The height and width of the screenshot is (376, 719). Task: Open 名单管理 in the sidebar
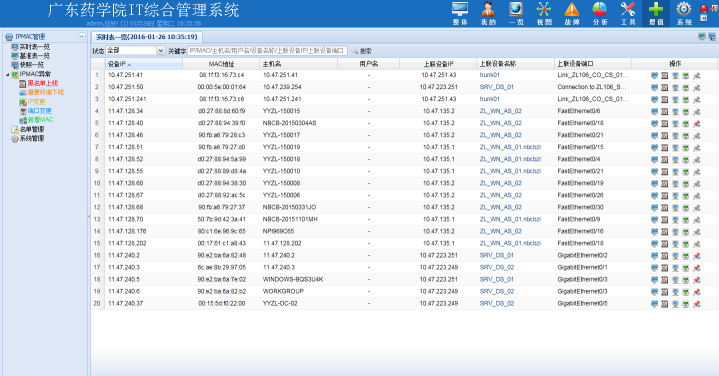[32, 129]
